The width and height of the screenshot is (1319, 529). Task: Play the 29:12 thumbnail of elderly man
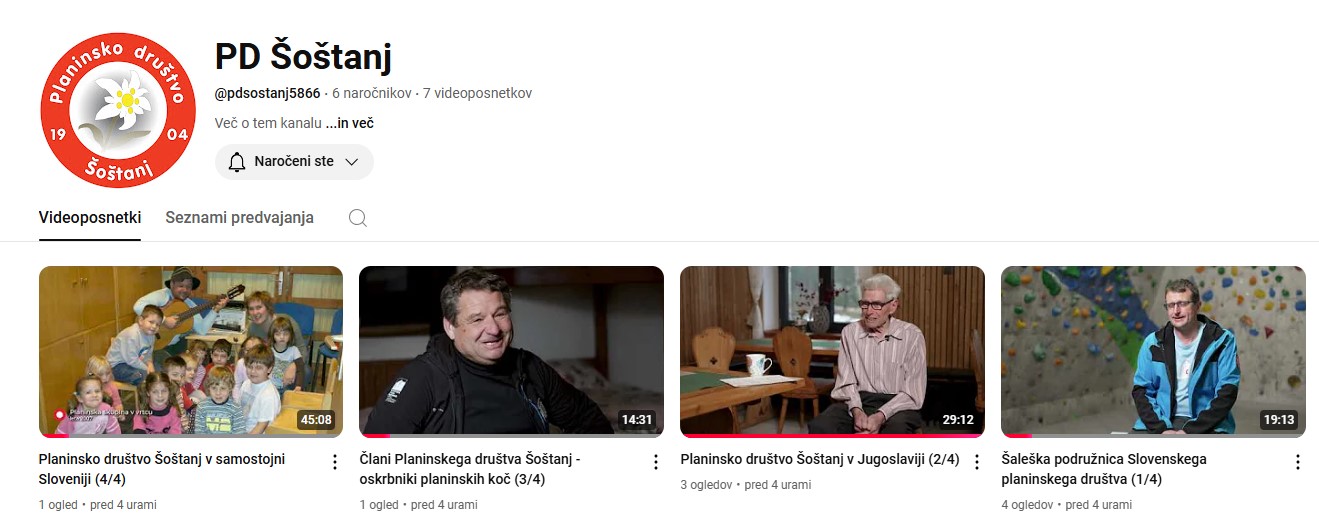(832, 351)
